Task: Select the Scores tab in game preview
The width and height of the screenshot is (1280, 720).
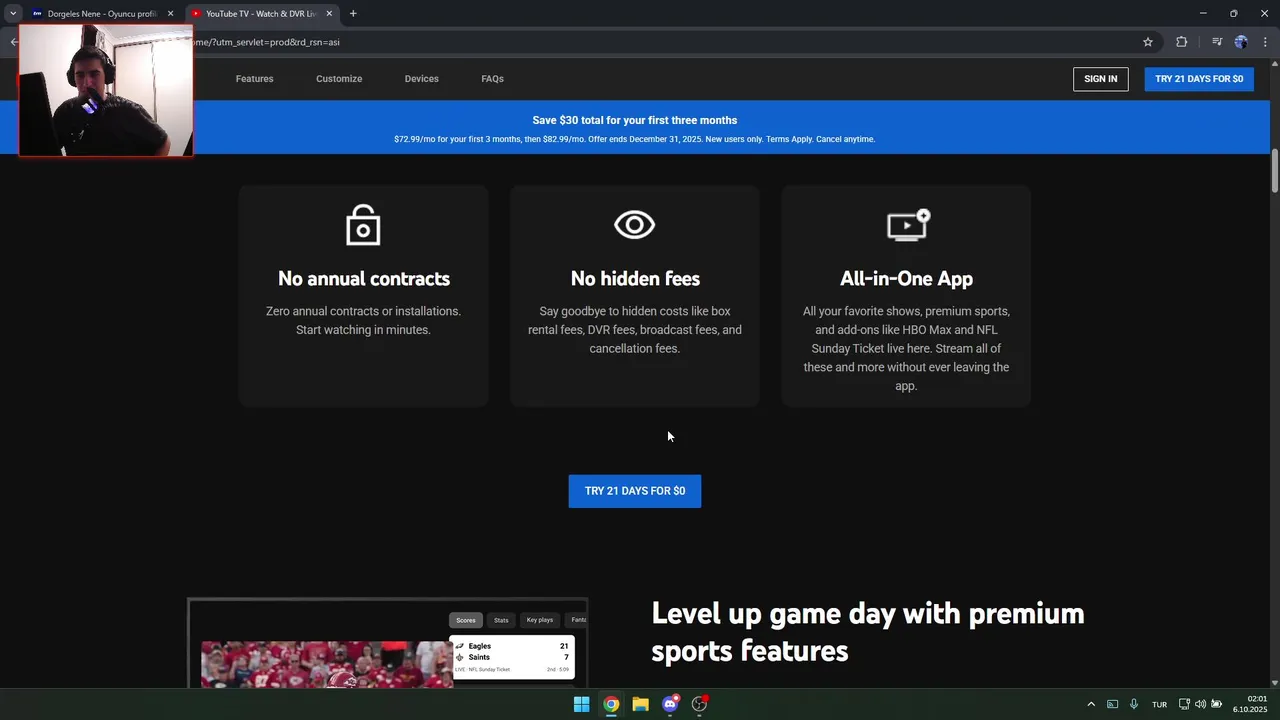Action: (x=466, y=620)
